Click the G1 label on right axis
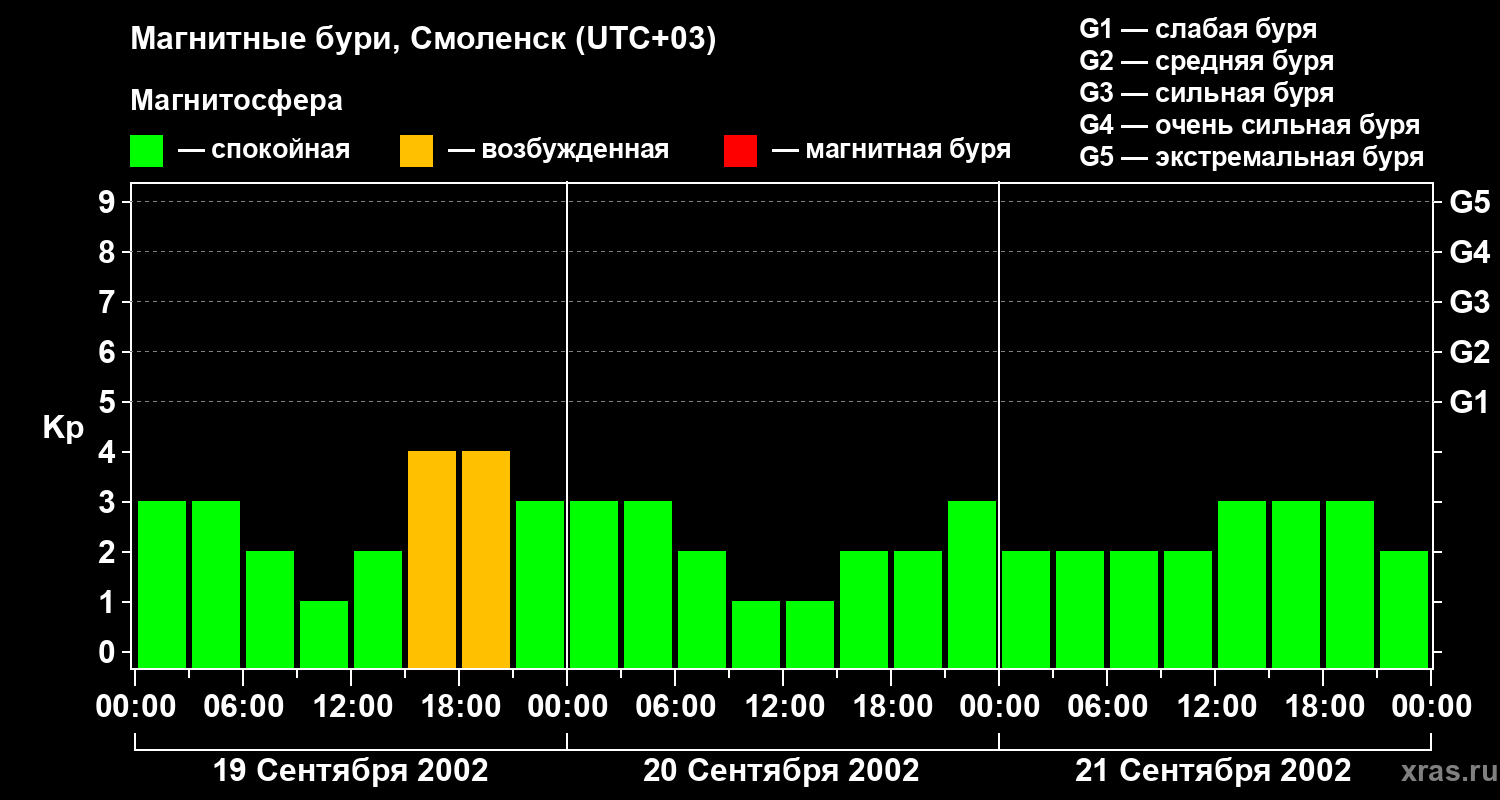This screenshot has width=1500, height=800. pyautogui.click(x=1469, y=403)
